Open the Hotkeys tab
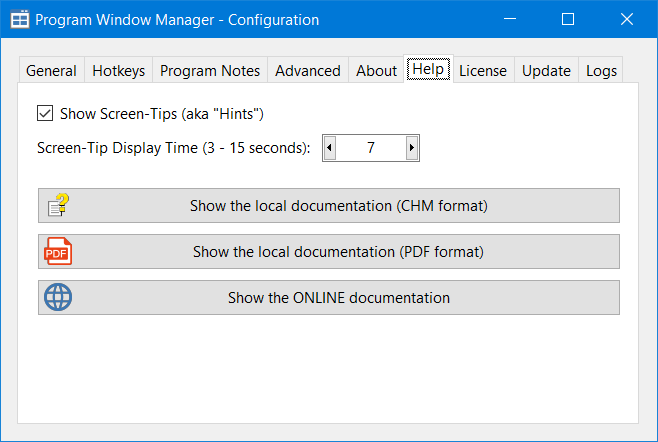Image resolution: width=658 pixels, height=442 pixels. (118, 71)
